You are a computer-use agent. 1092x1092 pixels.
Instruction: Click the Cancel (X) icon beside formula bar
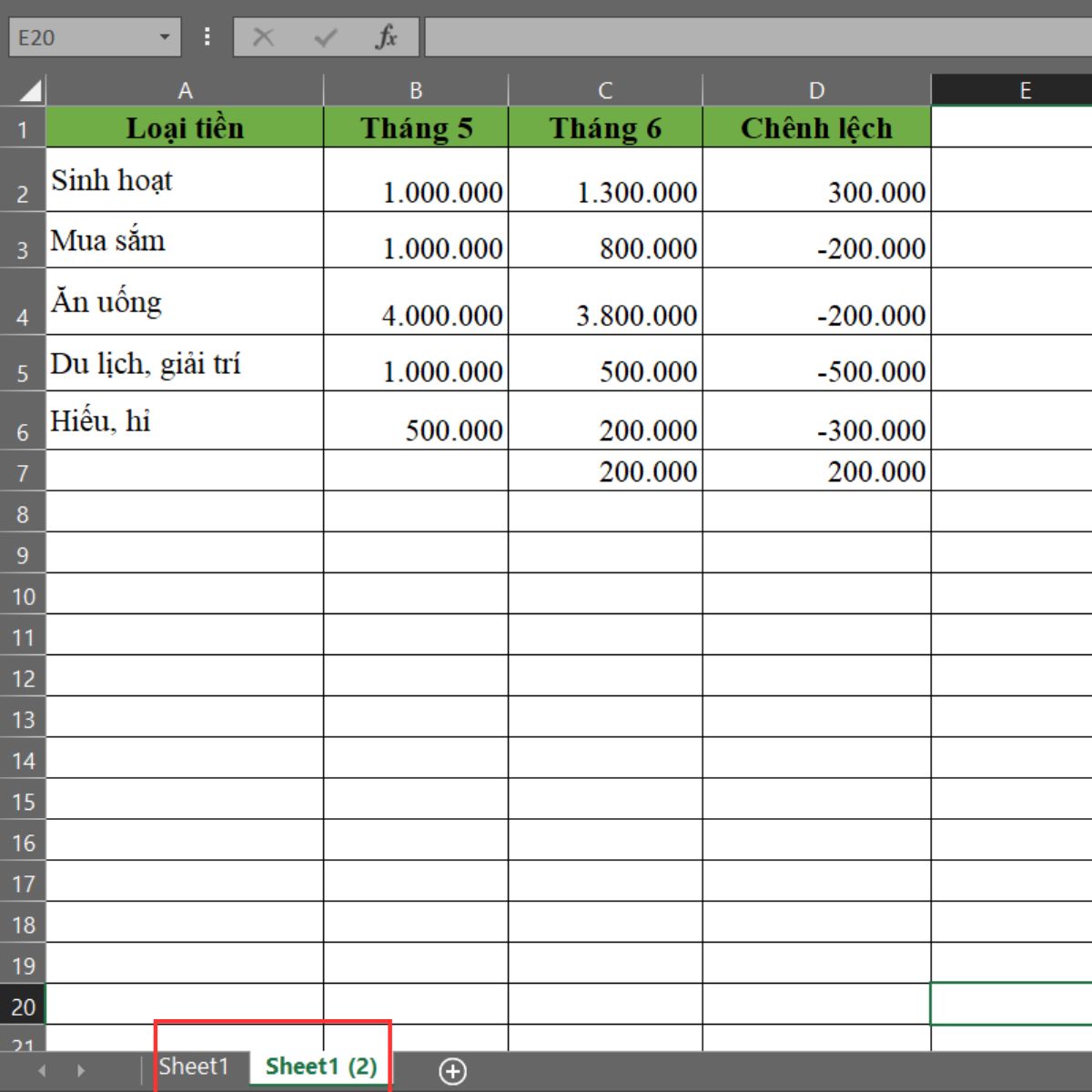[x=263, y=37]
